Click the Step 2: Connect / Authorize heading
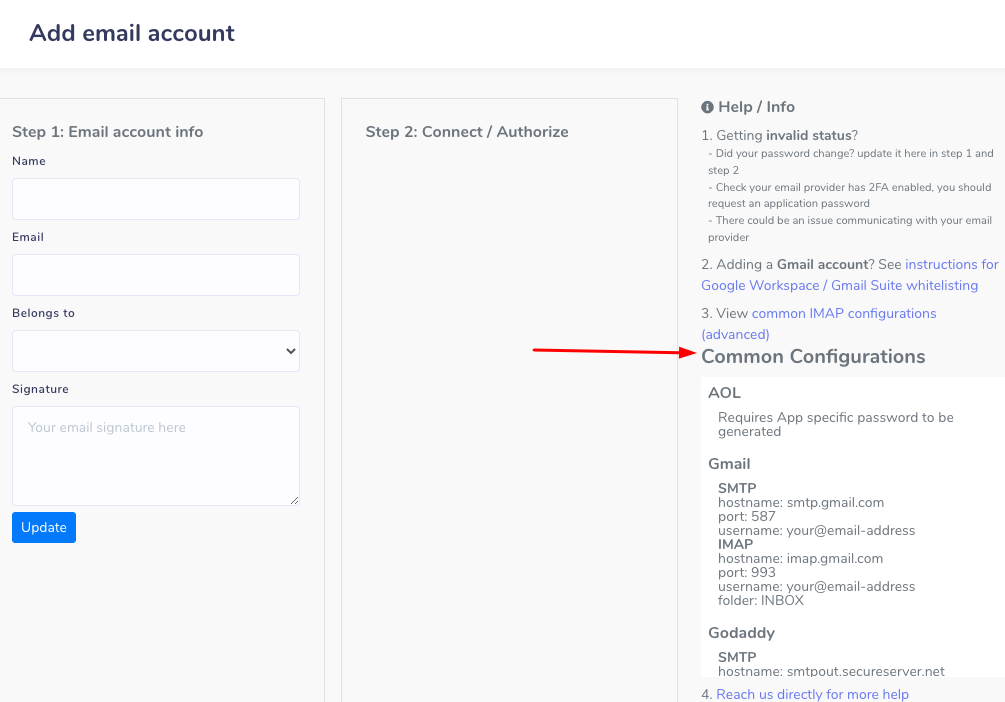Image resolution: width=1005 pixels, height=702 pixels. click(x=467, y=132)
